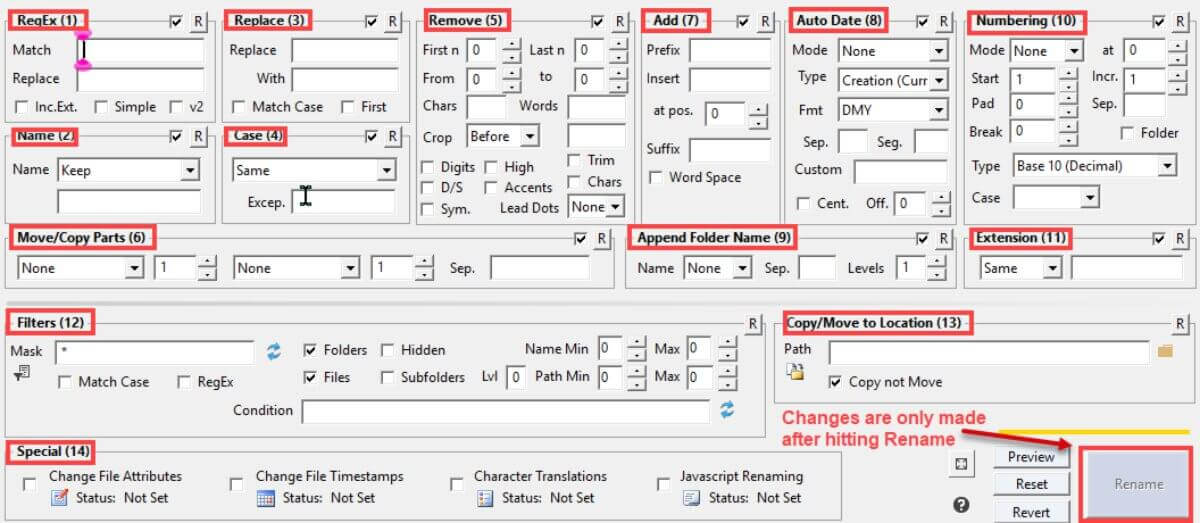Image resolution: width=1200 pixels, height=523 pixels.
Task: Open the Numbering Type Base 10 dropdown
Action: pos(1166,167)
